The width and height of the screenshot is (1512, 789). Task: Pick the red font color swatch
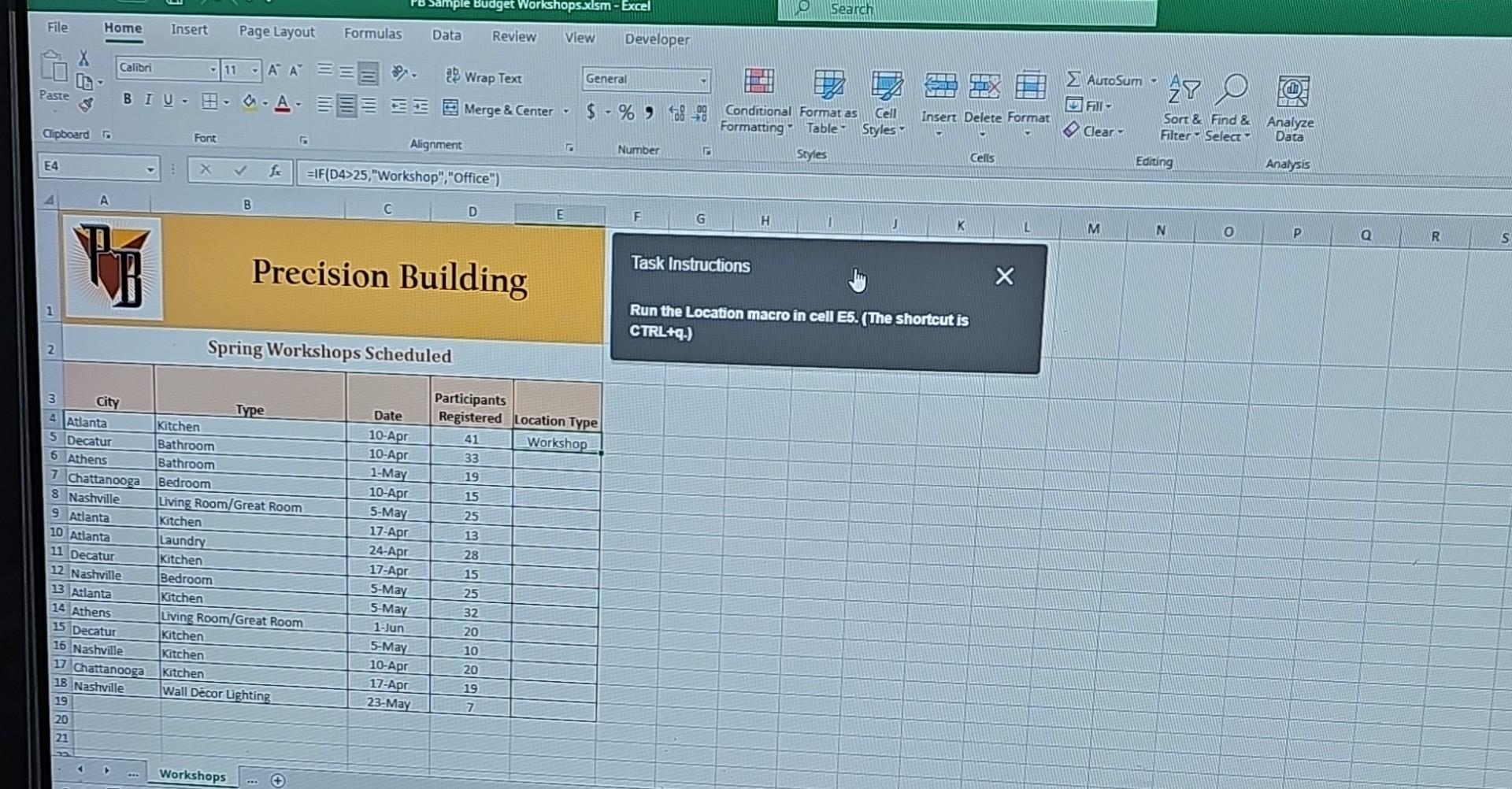coord(282,109)
